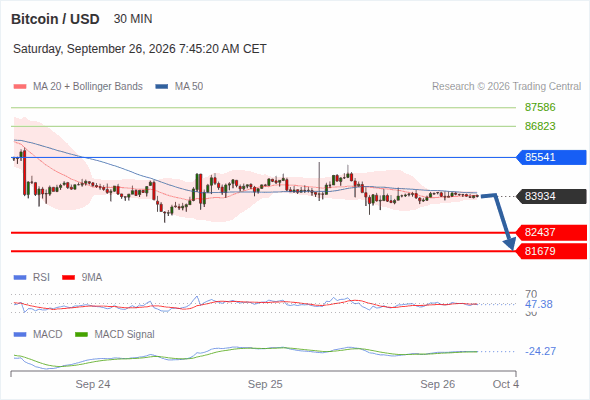The image size is (590, 400).
Task: Click the 87586 resistance level label
Action: [x=540, y=107]
